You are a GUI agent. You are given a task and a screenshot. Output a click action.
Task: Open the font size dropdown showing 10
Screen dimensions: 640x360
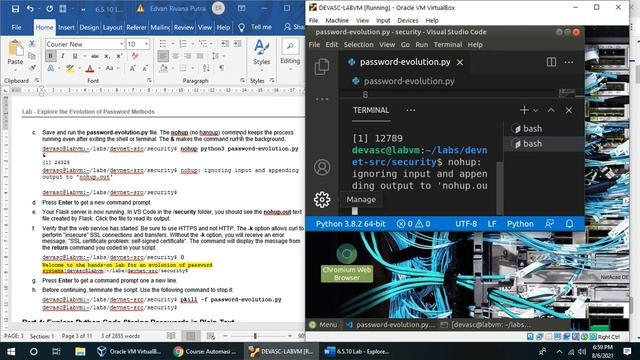click(x=147, y=44)
